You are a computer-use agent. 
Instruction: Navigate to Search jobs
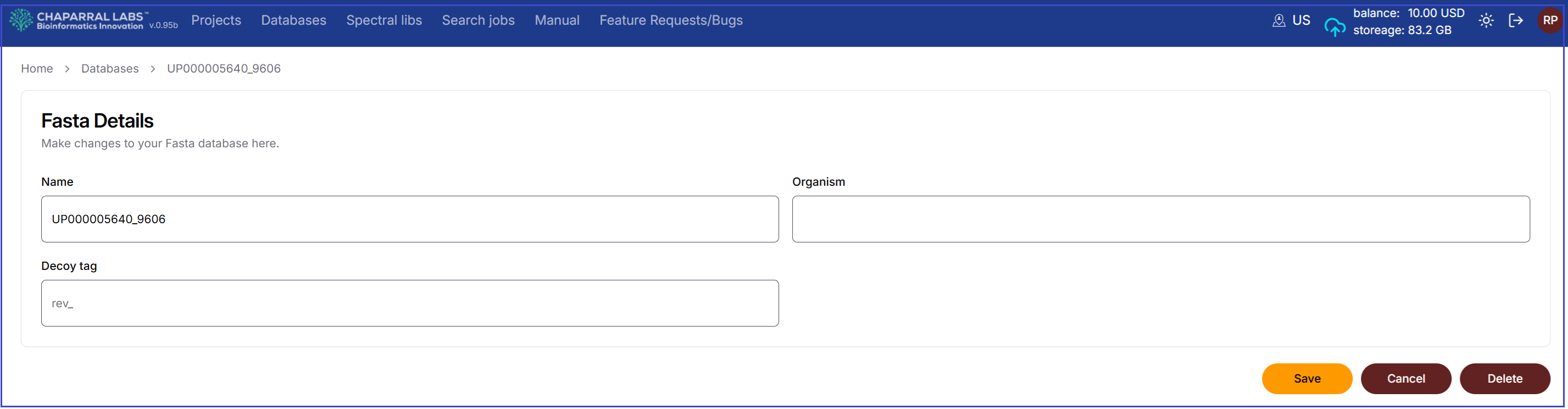(478, 21)
